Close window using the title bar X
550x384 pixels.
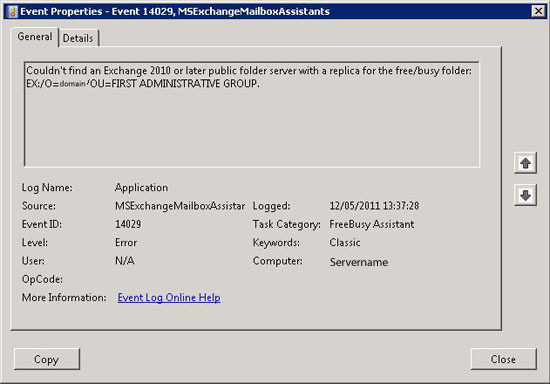click(538, 11)
